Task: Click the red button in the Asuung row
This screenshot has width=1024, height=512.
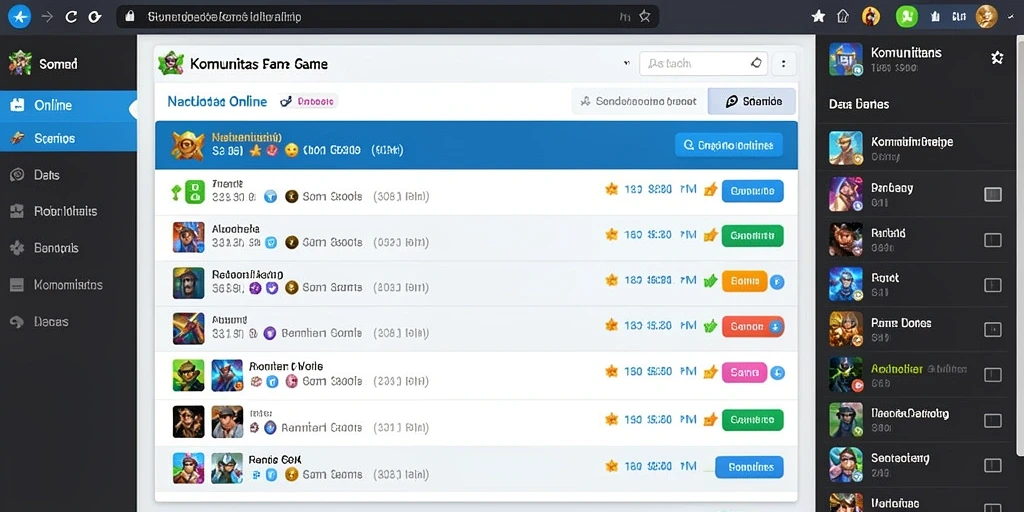Action: pyautogui.click(x=752, y=327)
